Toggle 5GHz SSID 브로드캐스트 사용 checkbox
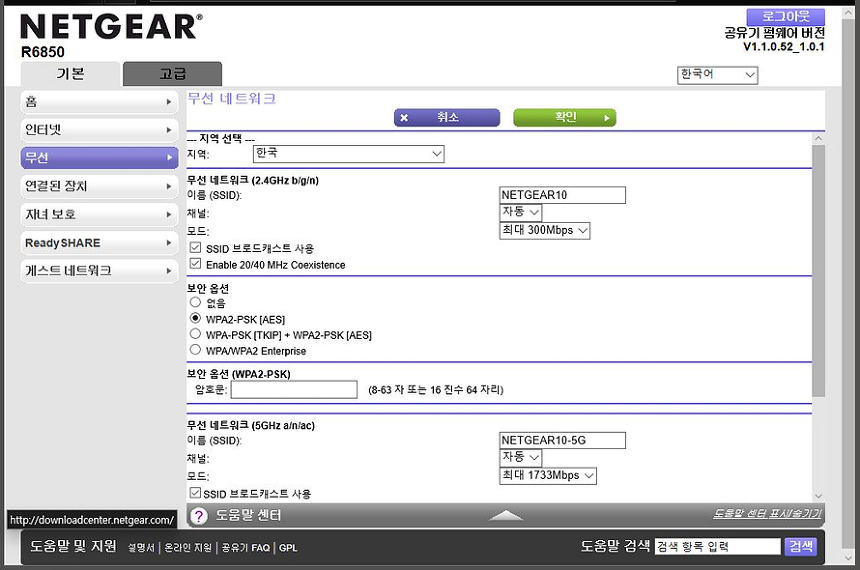 tap(195, 493)
